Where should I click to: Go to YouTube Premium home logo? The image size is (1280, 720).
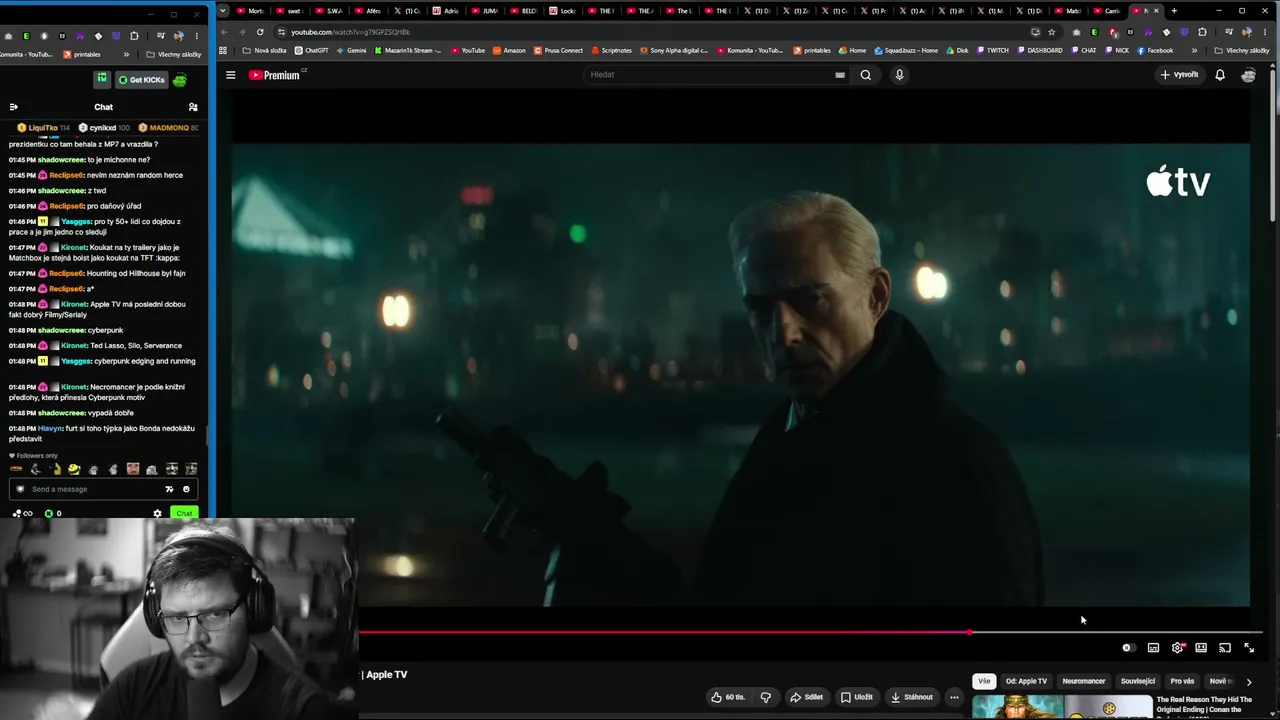[x=274, y=75]
